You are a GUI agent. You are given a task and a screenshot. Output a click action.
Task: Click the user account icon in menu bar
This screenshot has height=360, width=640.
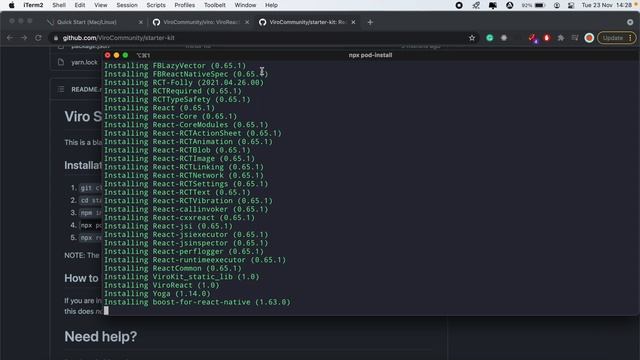(x=557, y=5)
